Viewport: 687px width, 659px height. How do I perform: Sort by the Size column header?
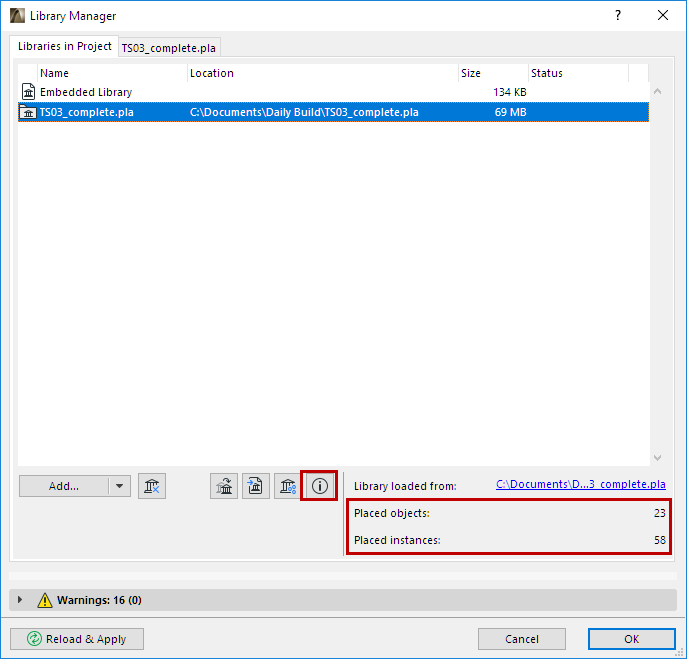493,73
